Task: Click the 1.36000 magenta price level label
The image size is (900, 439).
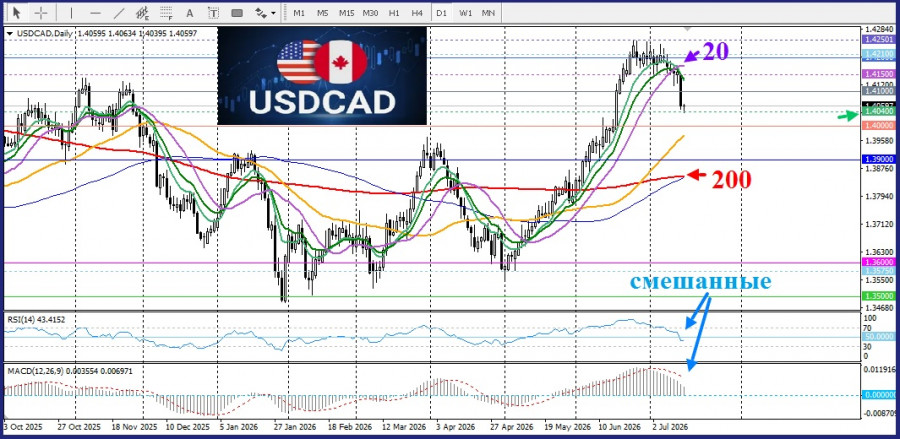Action: pos(878,261)
